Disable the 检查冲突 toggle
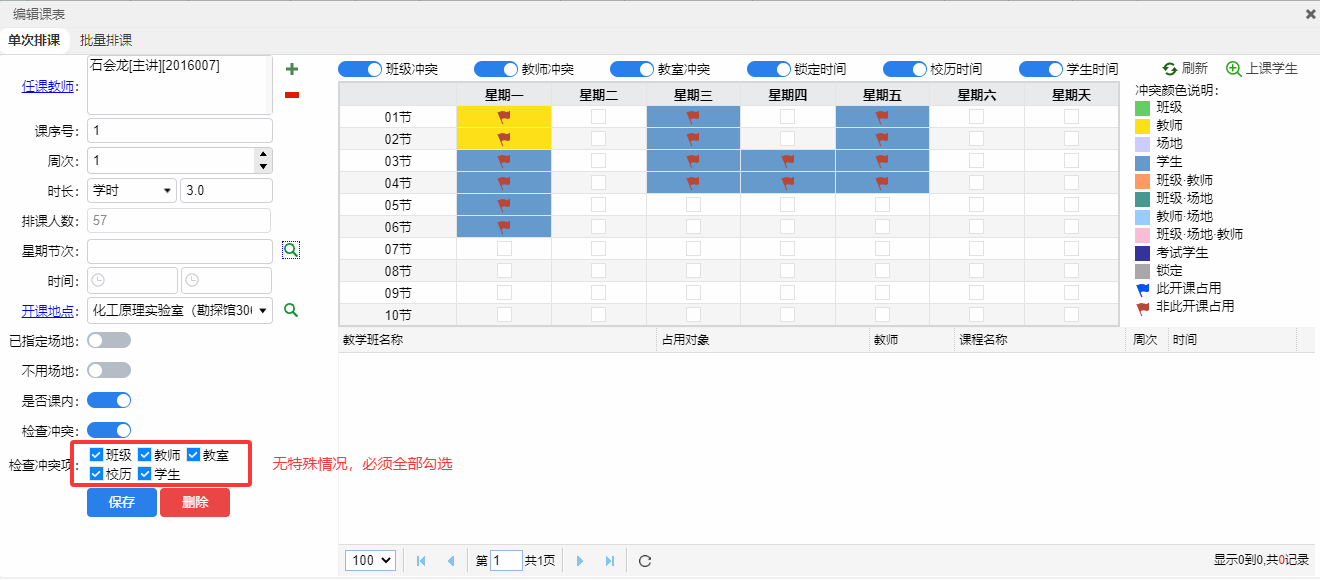Viewport: 1320px width, 580px height. [109, 430]
